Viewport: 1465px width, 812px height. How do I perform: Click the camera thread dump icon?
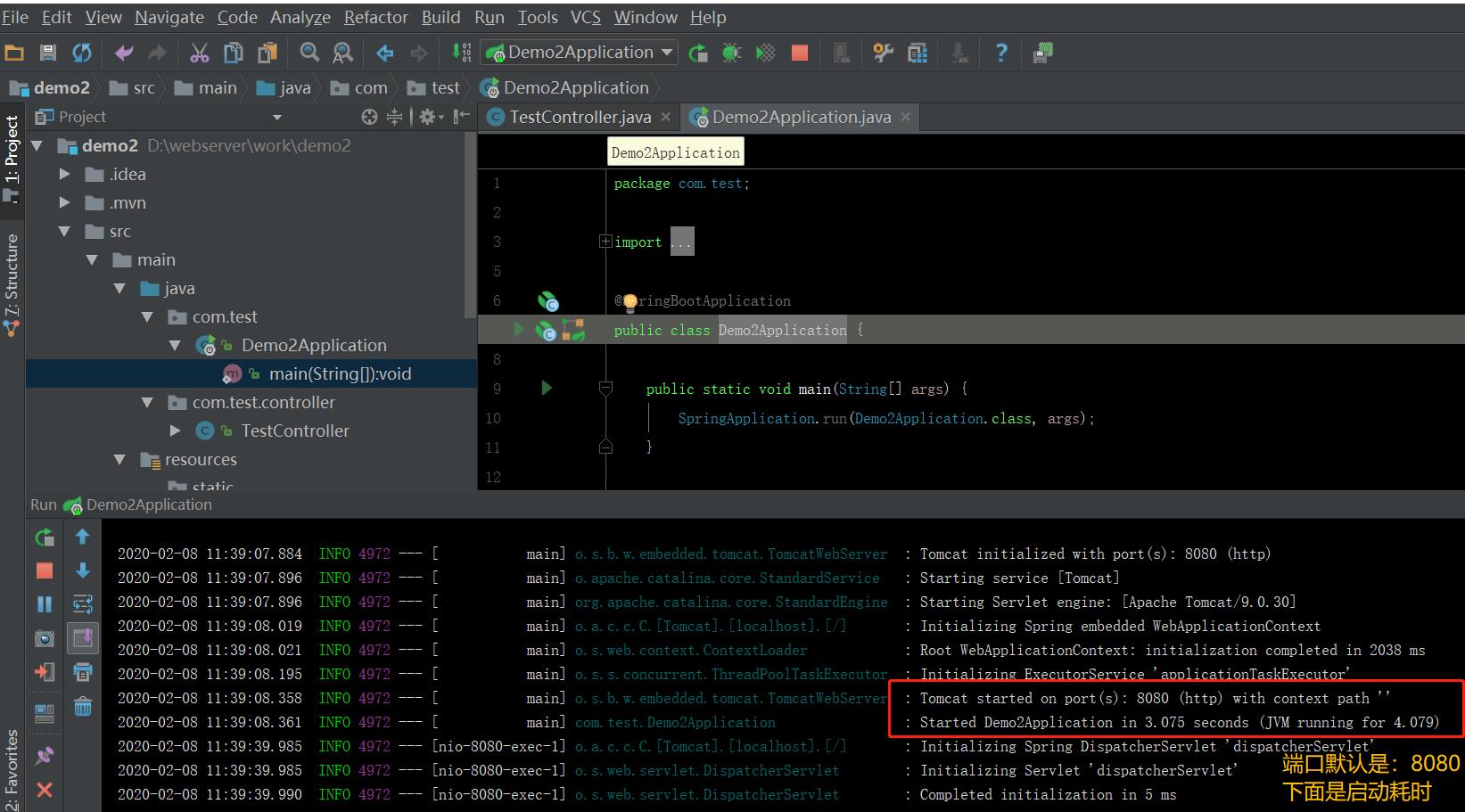click(x=45, y=638)
